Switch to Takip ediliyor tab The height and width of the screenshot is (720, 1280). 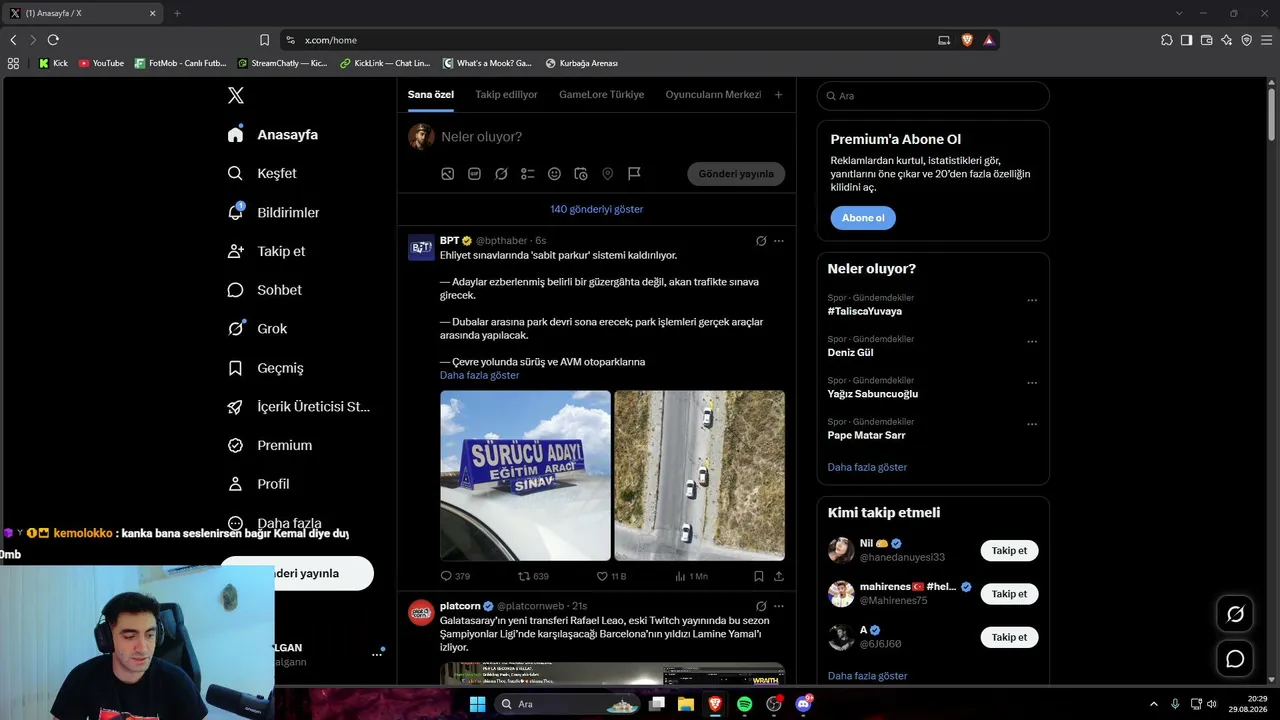tap(506, 95)
